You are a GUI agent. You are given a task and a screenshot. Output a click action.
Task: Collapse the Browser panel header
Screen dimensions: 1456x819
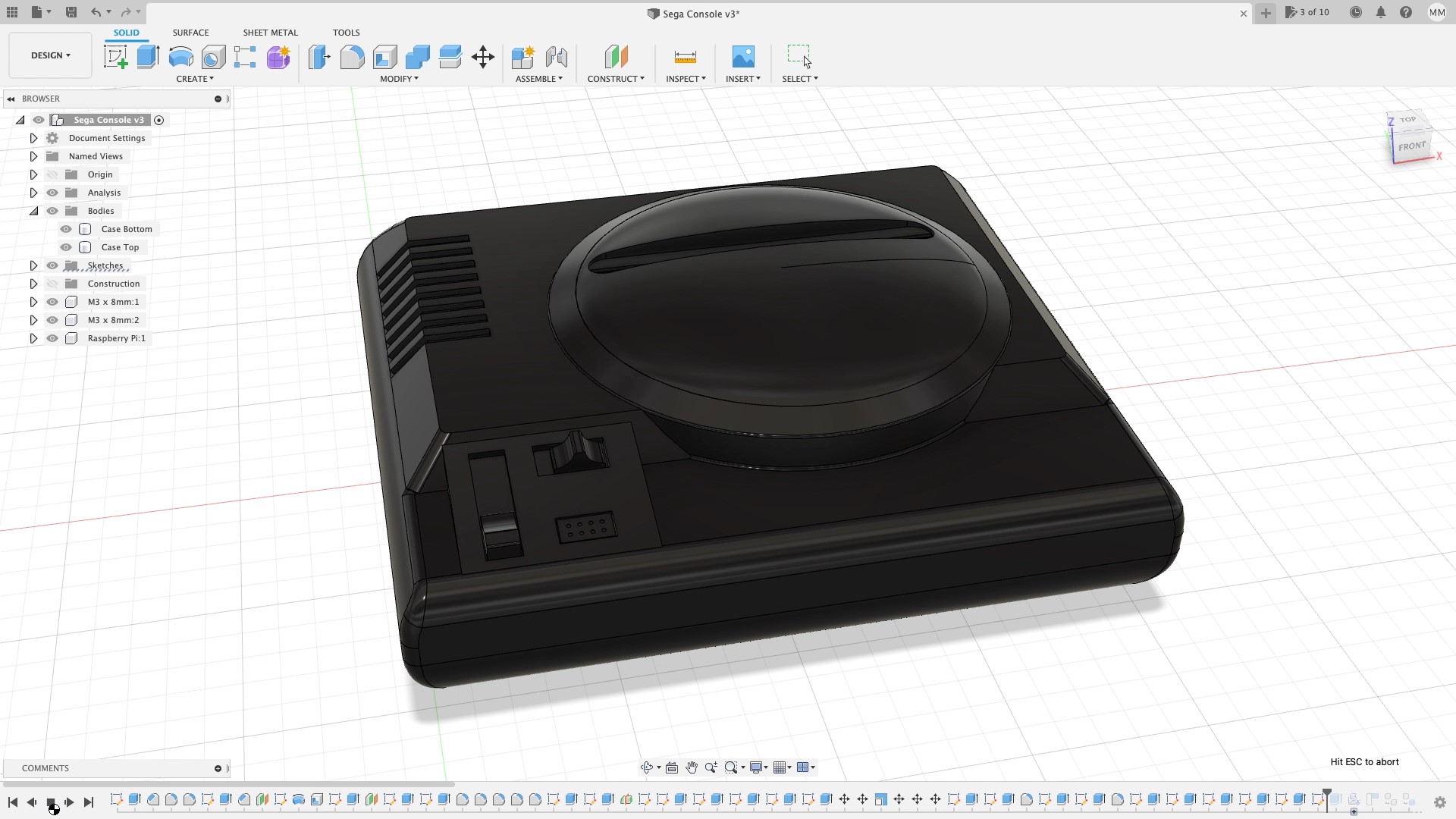(10, 99)
